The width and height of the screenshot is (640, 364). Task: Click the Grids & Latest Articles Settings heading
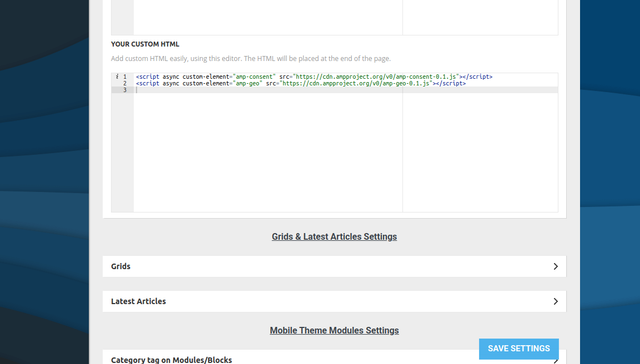pos(334,237)
